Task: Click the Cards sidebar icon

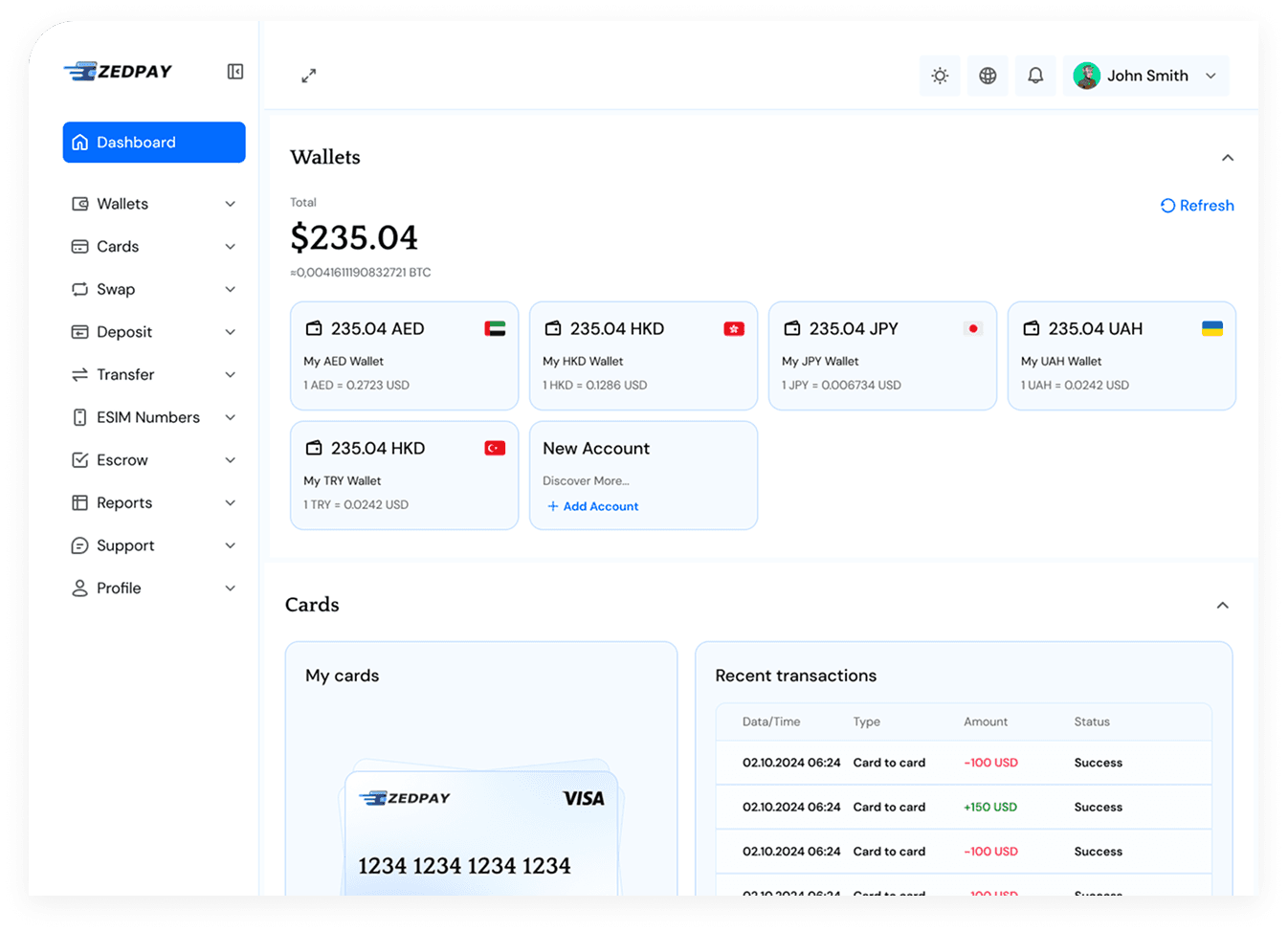Action: (x=80, y=247)
